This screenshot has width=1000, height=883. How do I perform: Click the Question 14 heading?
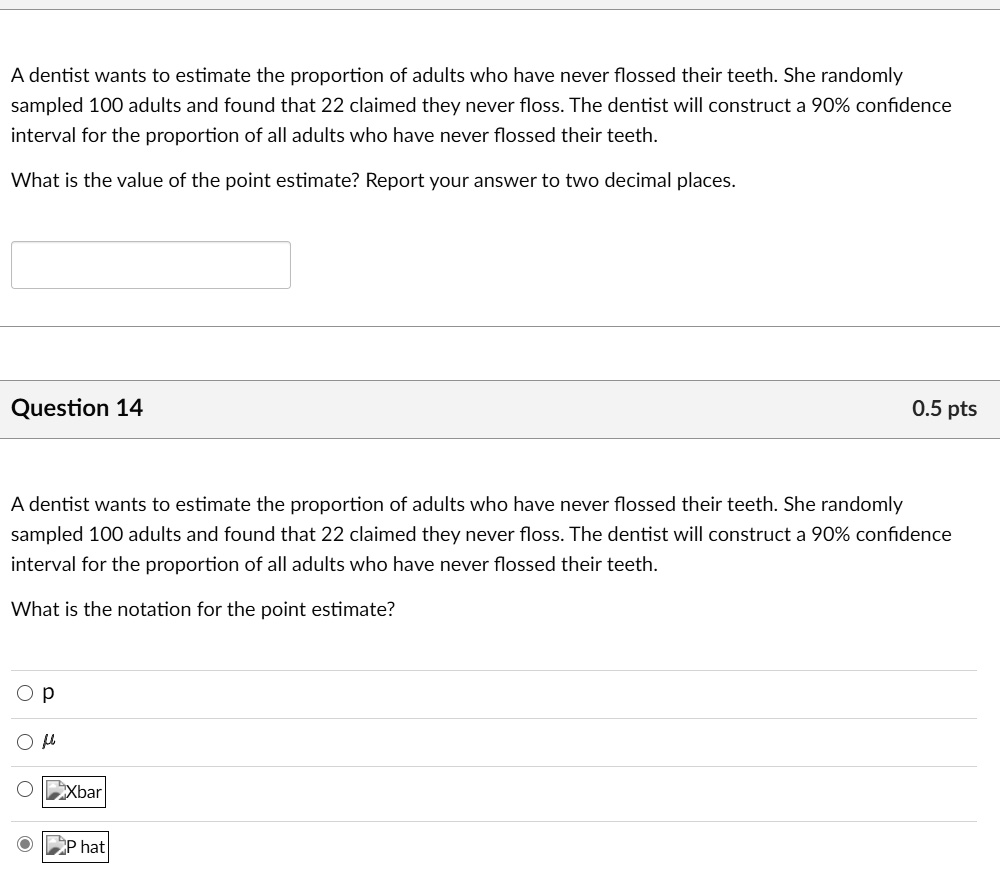[77, 408]
